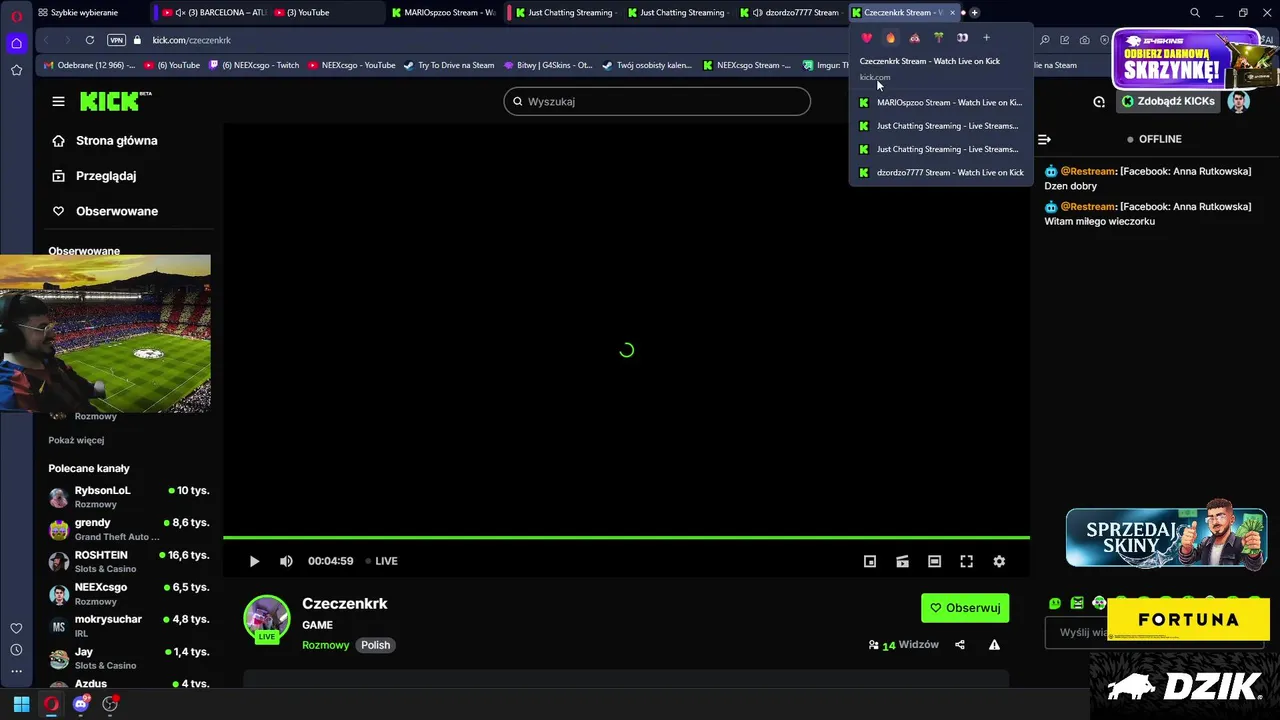Click the Polish language tag
Viewport: 1280px width, 720px height.
click(376, 645)
